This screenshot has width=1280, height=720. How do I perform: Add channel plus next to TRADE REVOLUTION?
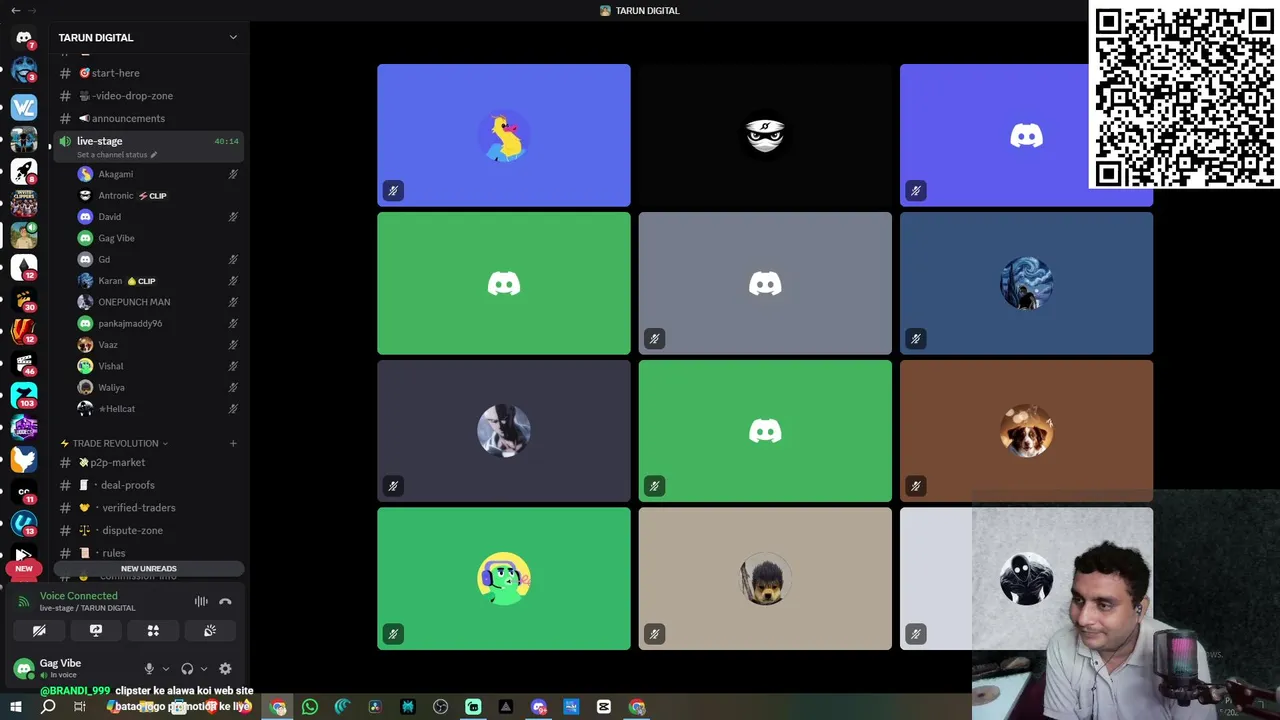coord(233,443)
